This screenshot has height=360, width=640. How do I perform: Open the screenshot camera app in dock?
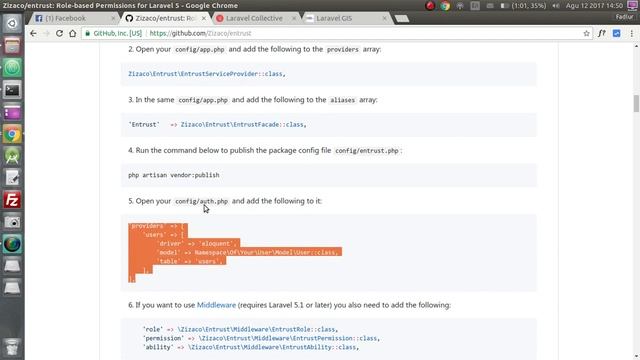point(12,222)
